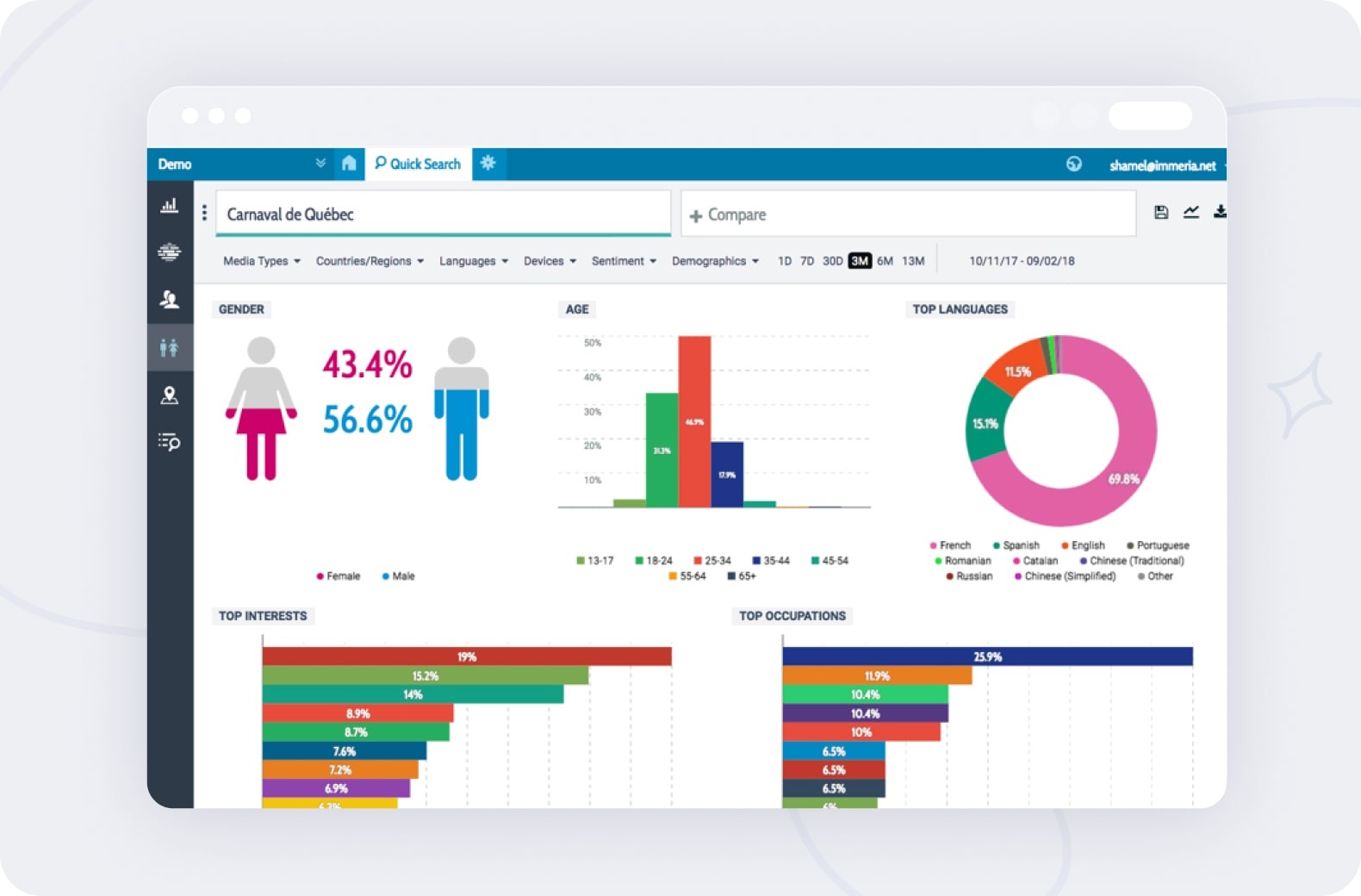Screen dimensions: 1361x896
Task: Open the location pin sidebar icon
Action: pyautogui.click(x=169, y=395)
